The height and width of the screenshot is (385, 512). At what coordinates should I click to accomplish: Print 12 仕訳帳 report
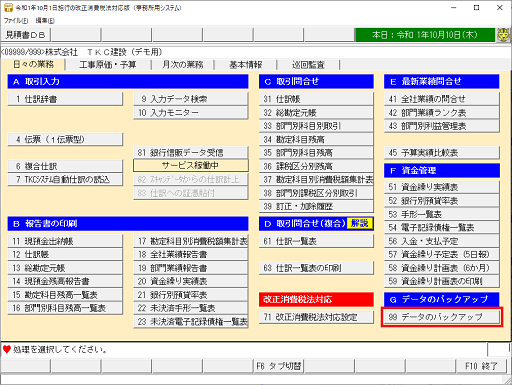click(65, 254)
